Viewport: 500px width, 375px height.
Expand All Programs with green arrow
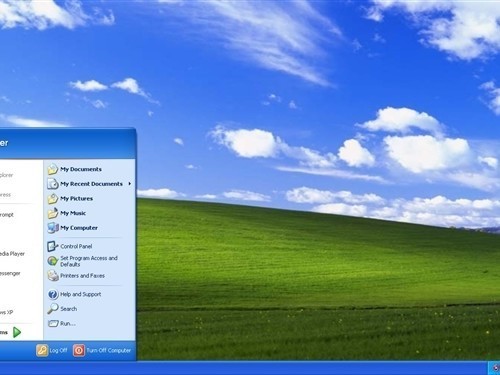click(17, 332)
